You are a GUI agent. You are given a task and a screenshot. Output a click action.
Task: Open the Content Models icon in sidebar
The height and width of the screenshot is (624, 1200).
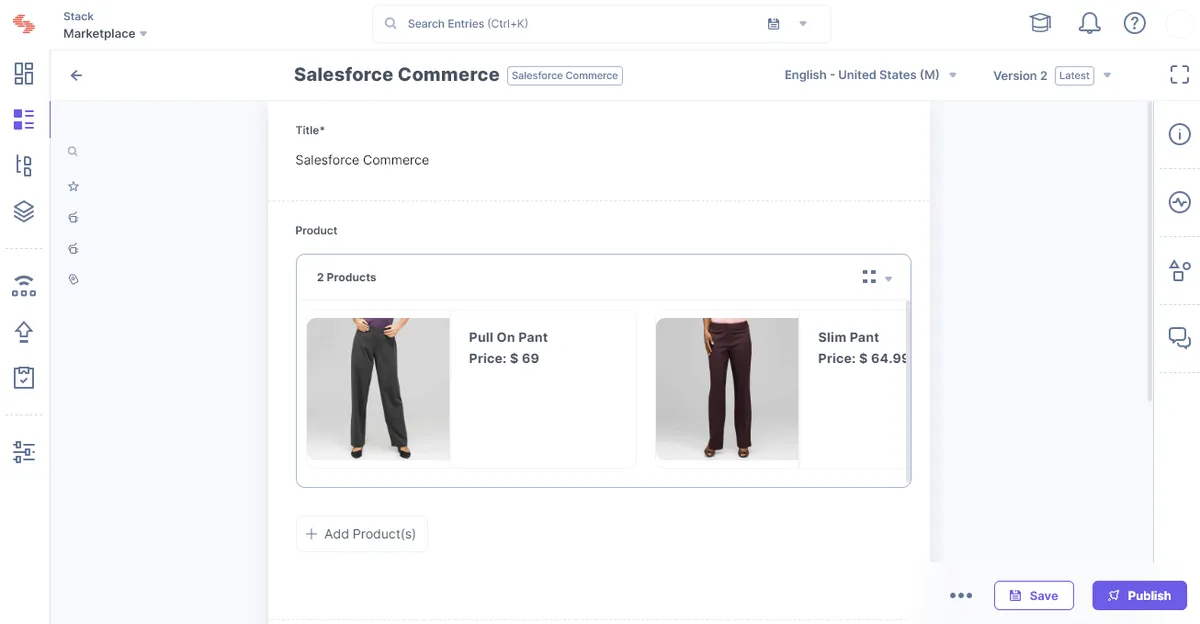coord(24,166)
